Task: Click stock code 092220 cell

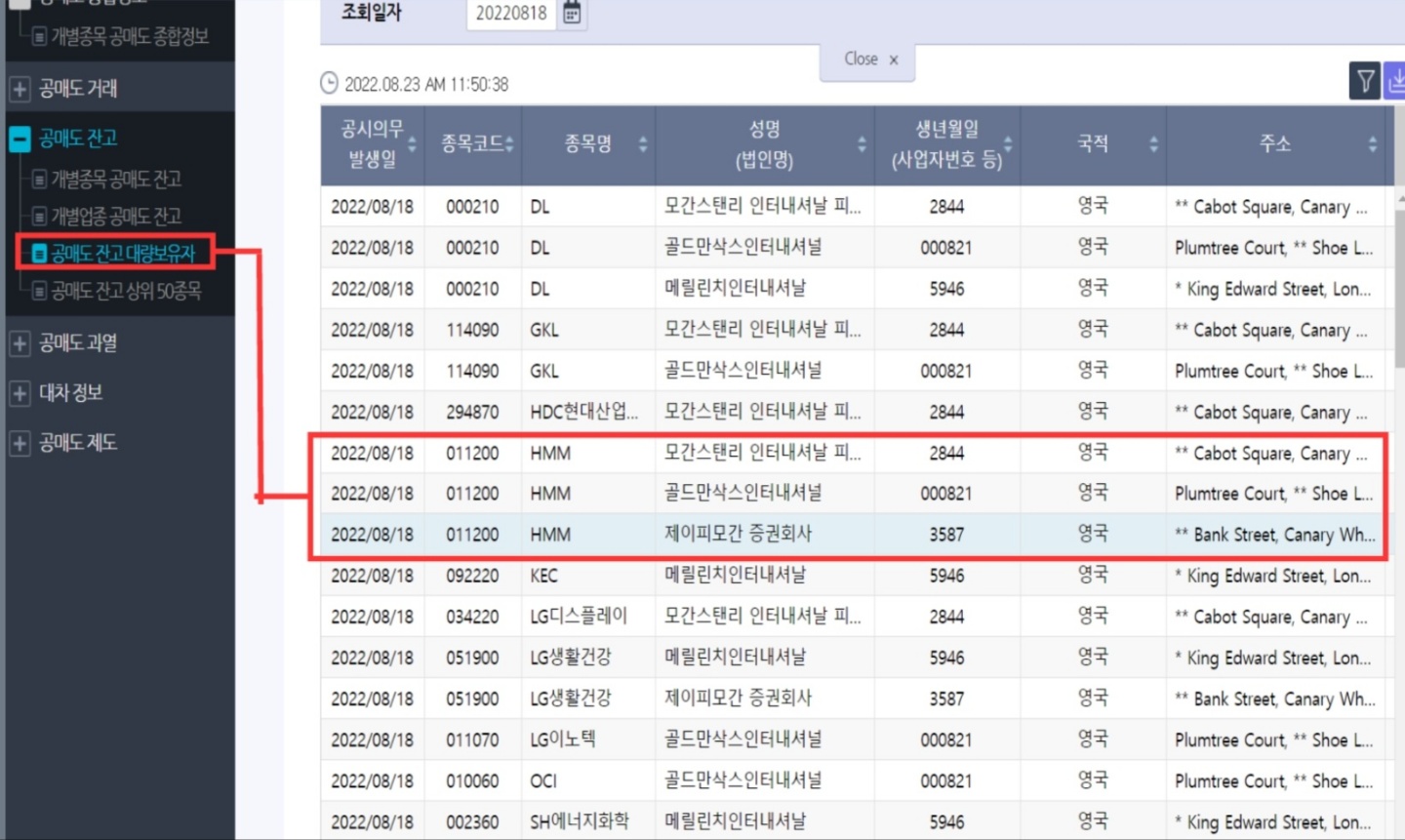Action: click(x=472, y=576)
